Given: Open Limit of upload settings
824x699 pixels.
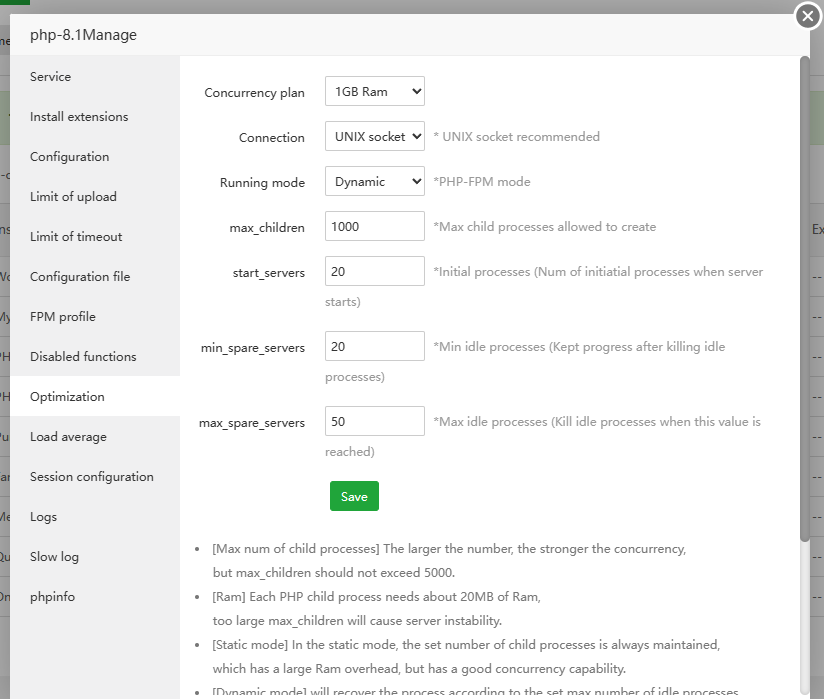Looking at the screenshot, I should [x=73, y=197].
